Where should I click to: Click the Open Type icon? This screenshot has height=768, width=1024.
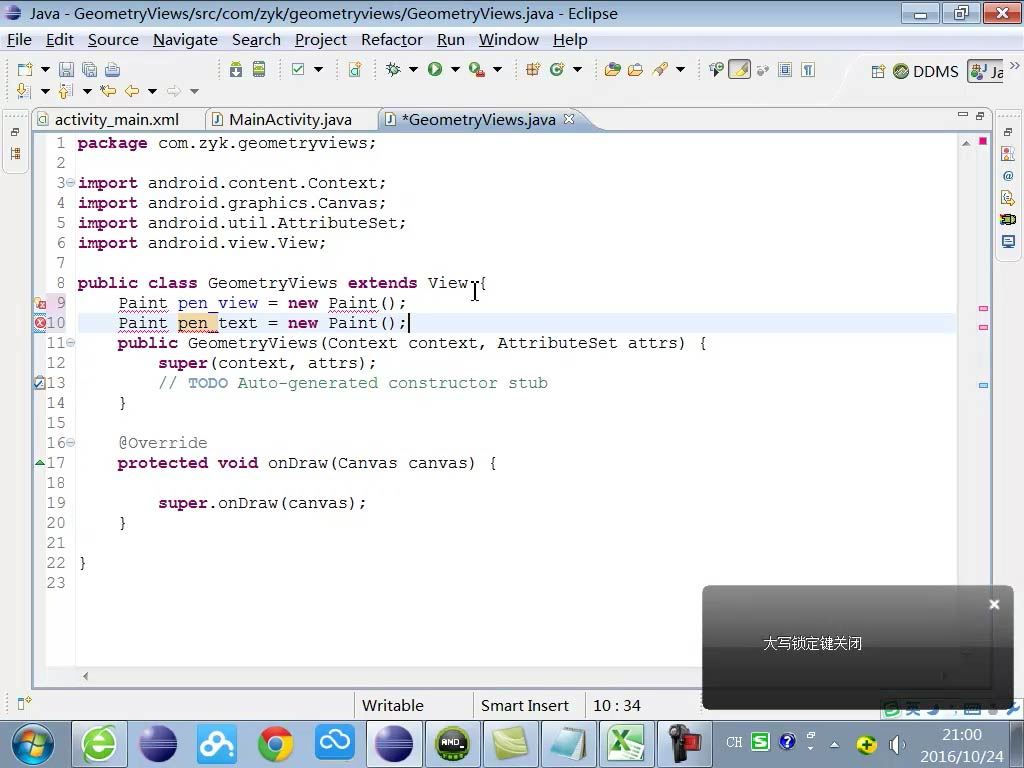pos(613,69)
